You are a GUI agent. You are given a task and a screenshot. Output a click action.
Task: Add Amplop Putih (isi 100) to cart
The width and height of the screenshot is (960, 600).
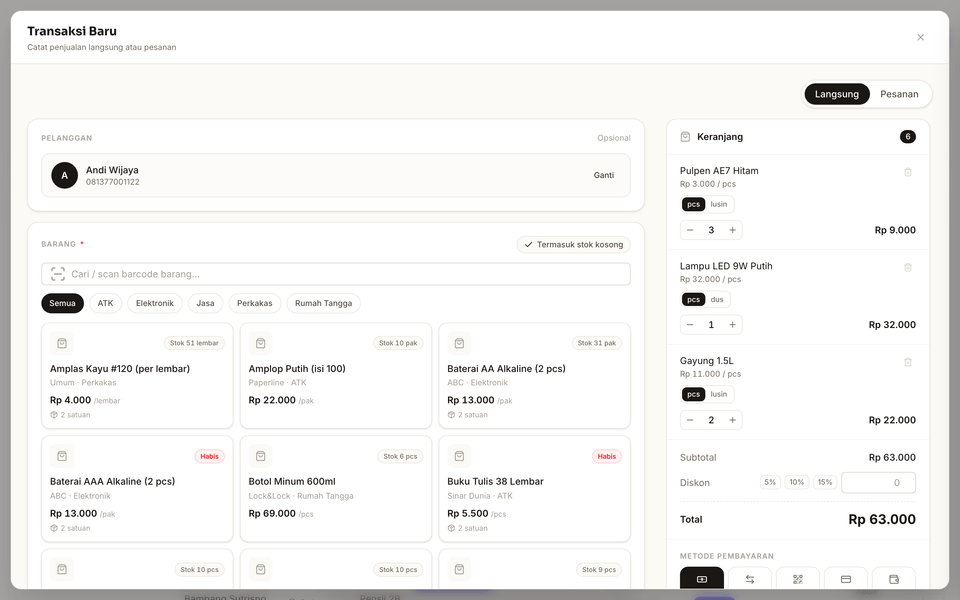tap(336, 375)
